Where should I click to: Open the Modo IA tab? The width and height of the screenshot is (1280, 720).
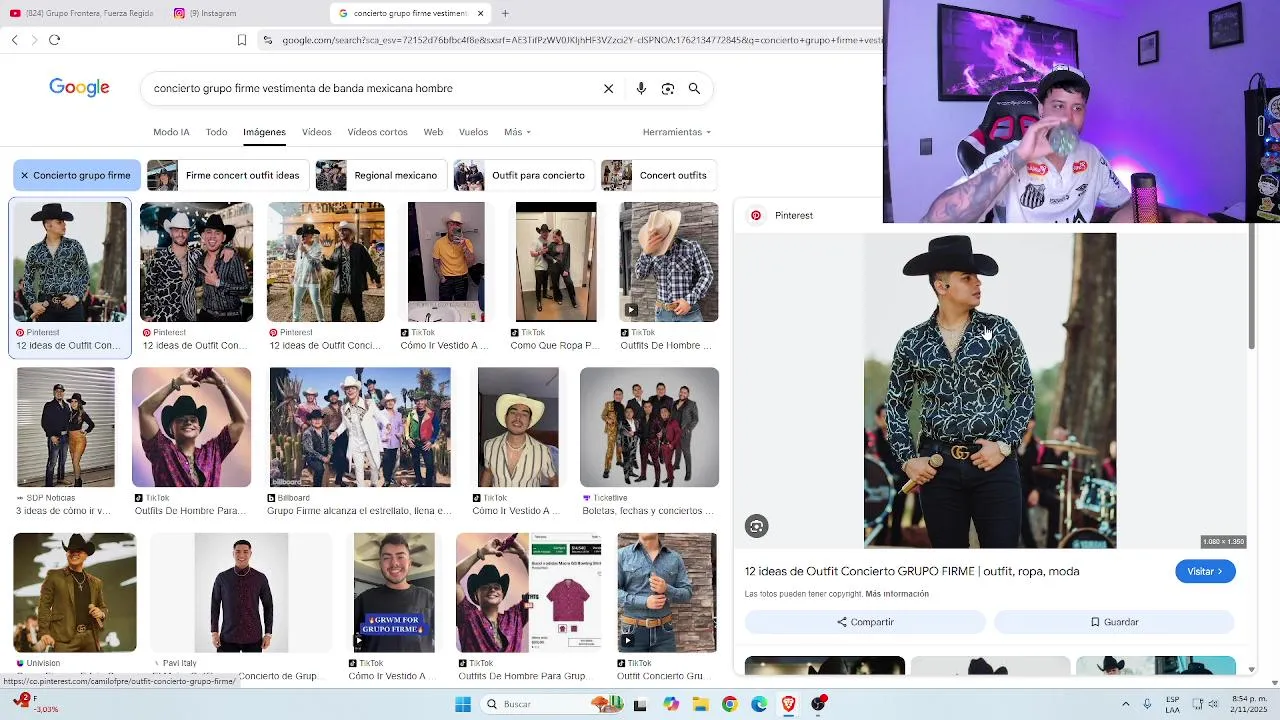coord(171,132)
